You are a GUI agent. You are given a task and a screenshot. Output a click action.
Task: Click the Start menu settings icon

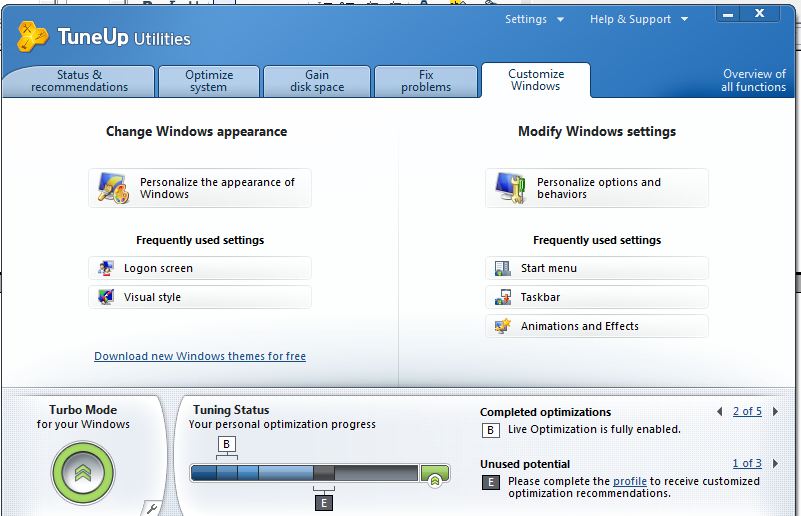click(504, 268)
